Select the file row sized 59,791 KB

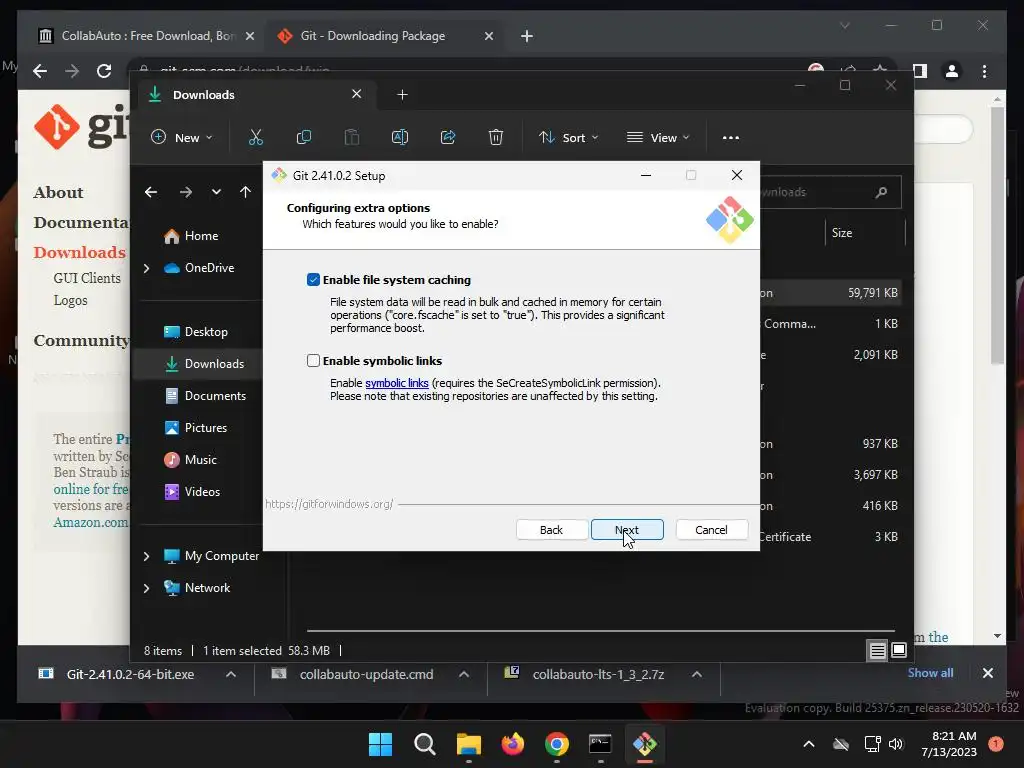pos(831,293)
